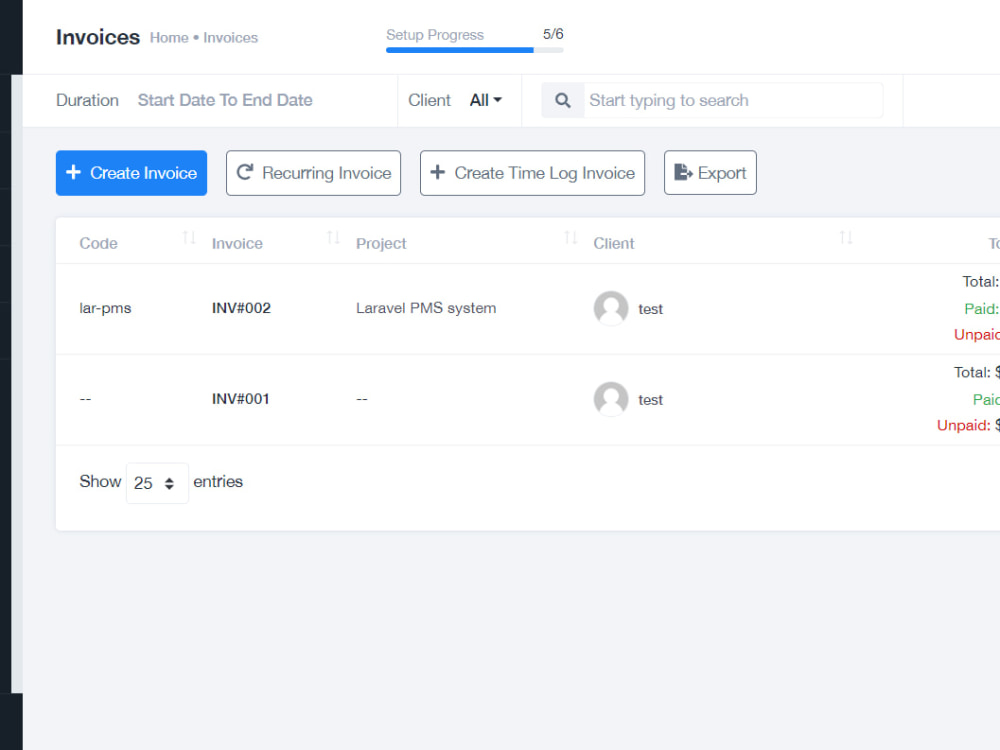Click plus icon on Create Invoice button

coord(73,172)
